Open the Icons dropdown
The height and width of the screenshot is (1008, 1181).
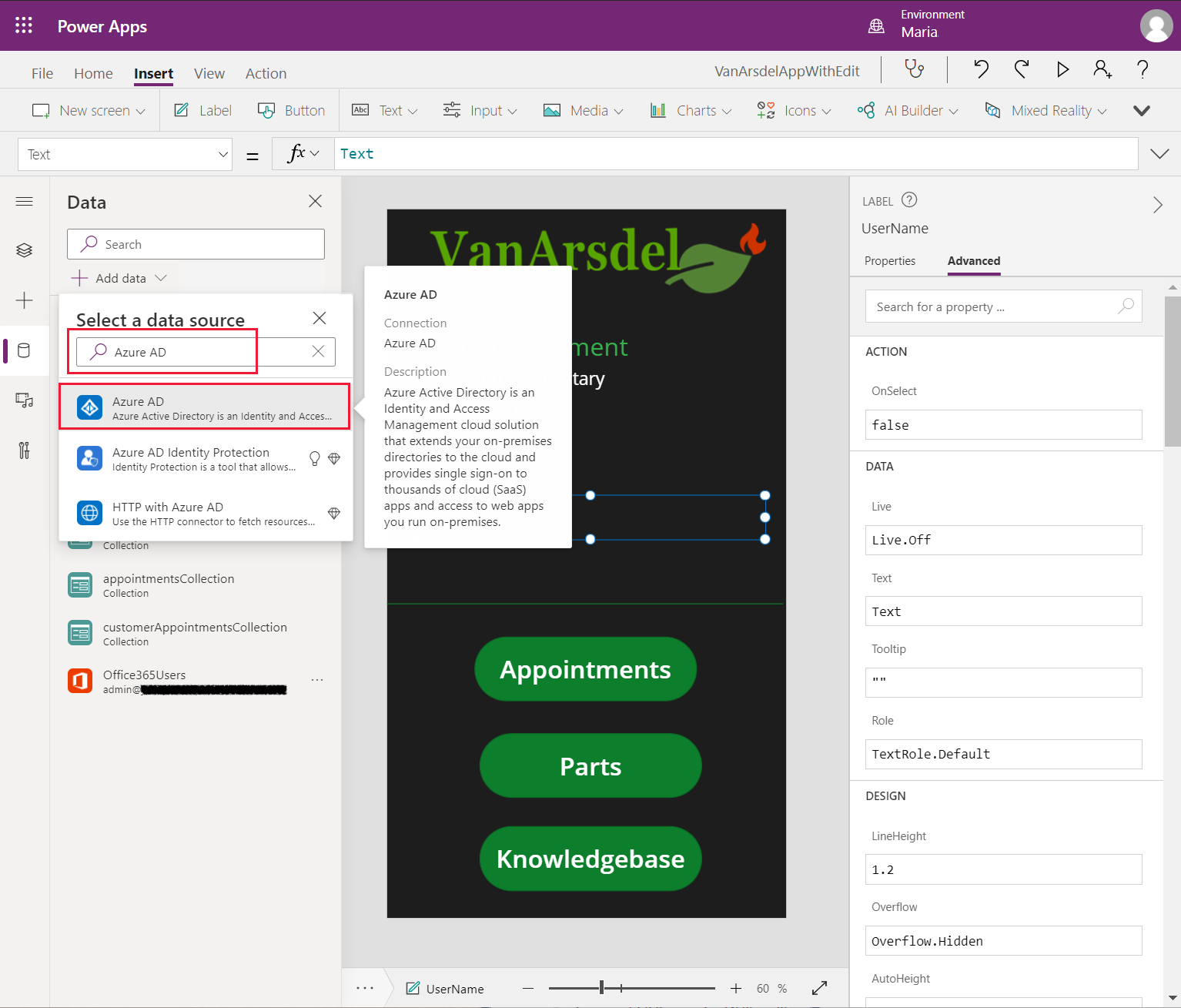pyautogui.click(x=795, y=110)
